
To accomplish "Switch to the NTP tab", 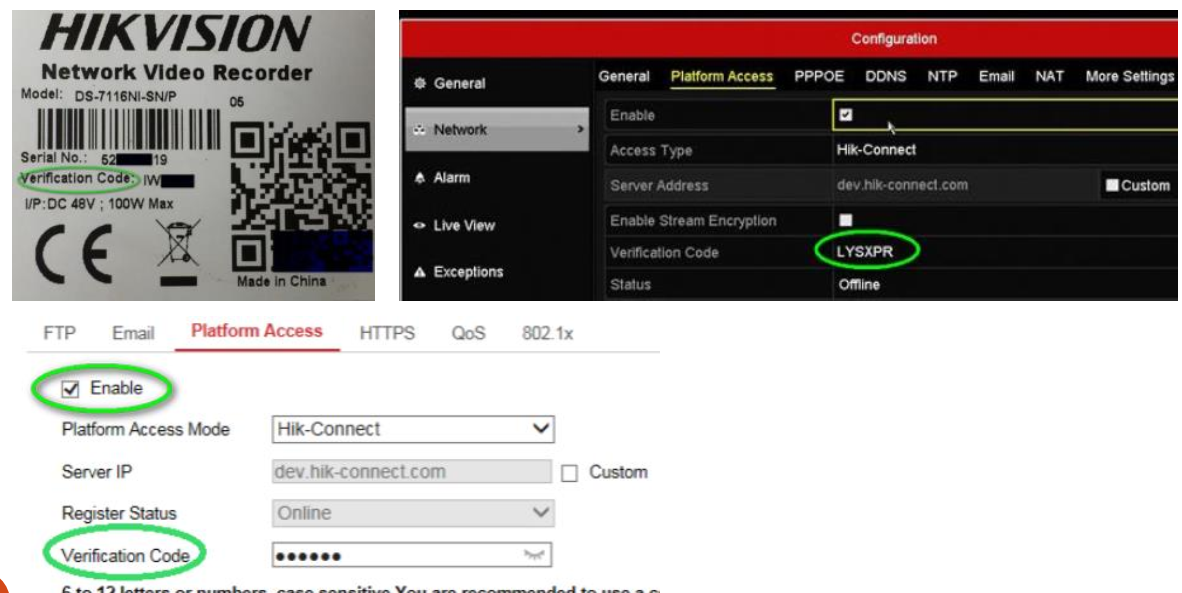I will tap(942, 76).
